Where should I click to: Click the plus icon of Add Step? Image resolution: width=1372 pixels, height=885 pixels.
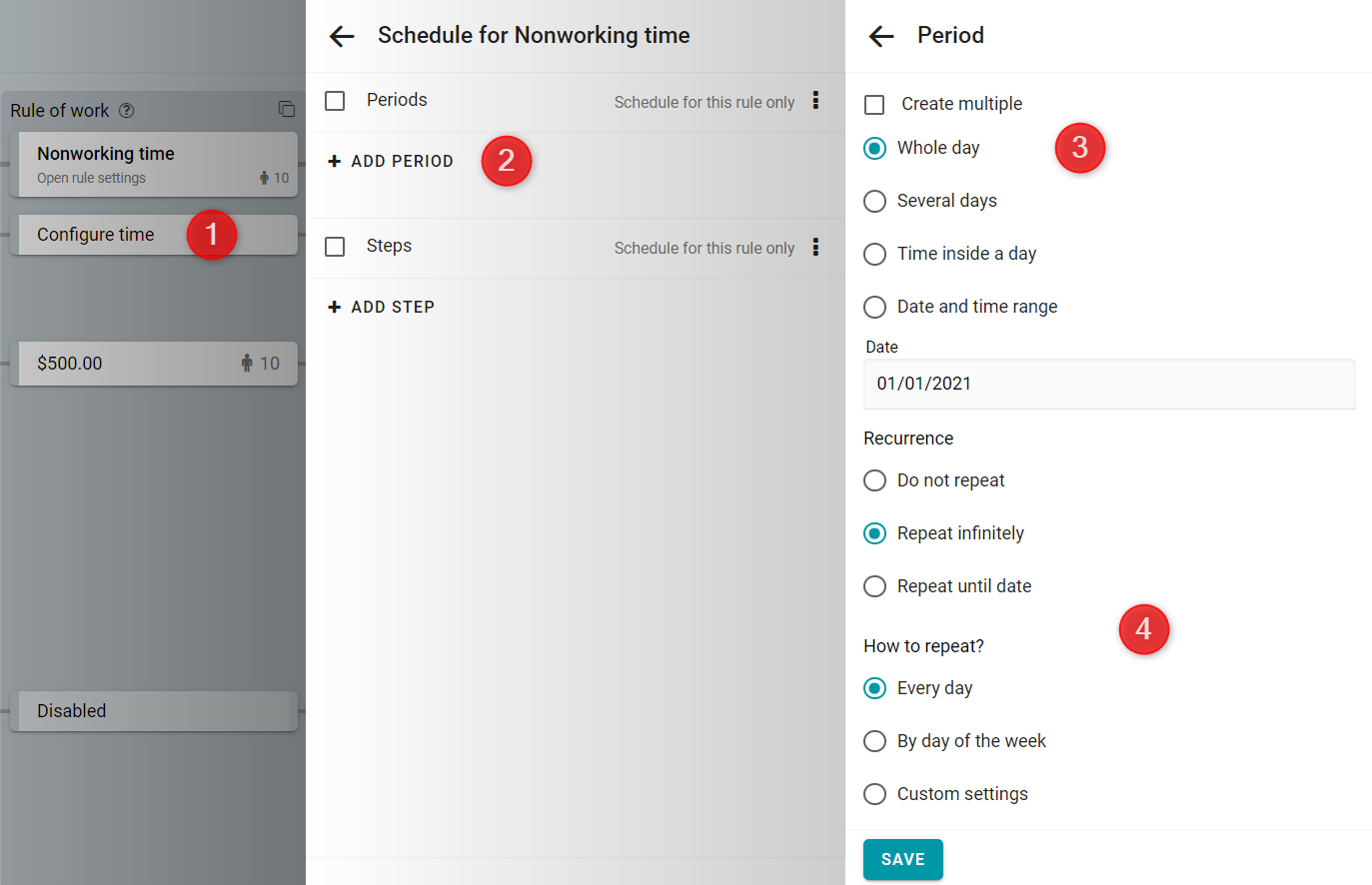click(335, 307)
